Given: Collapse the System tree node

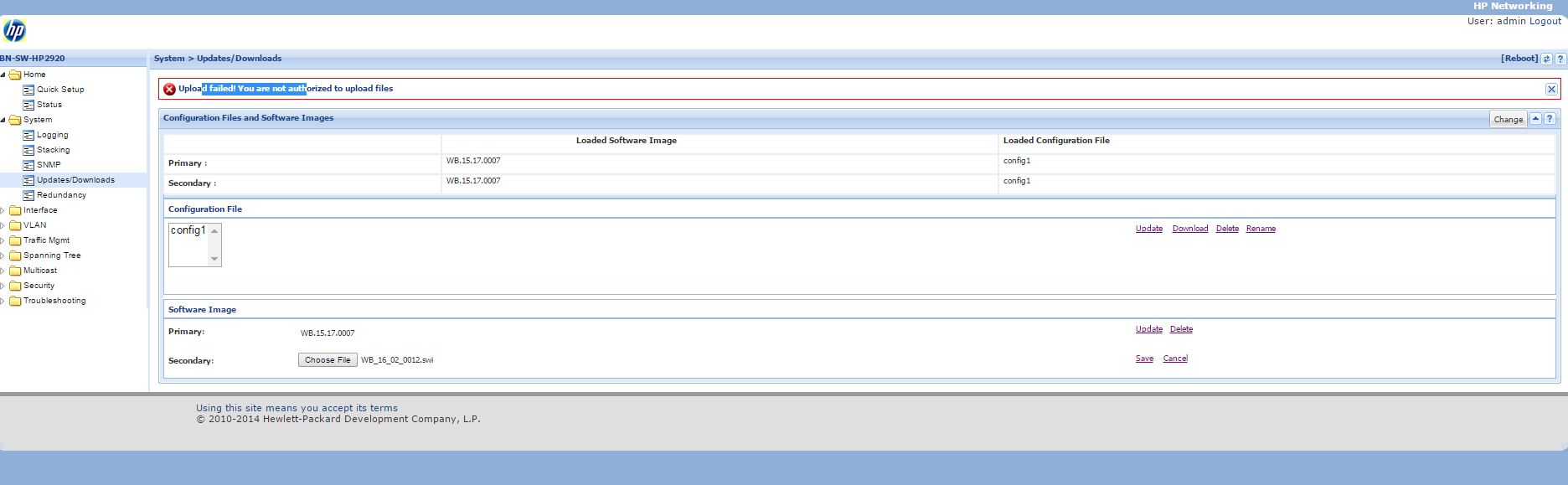Looking at the screenshot, I should coord(3,120).
